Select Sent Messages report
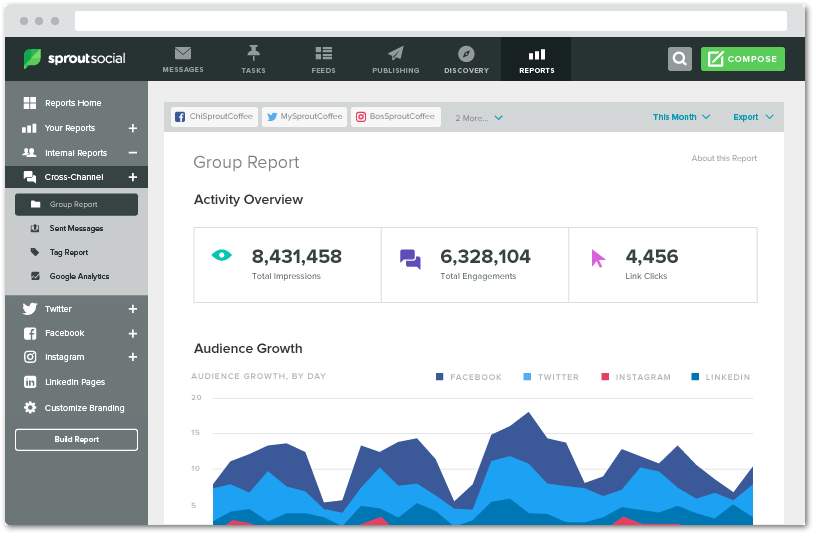Screen dimensions: 814x534 [76, 228]
